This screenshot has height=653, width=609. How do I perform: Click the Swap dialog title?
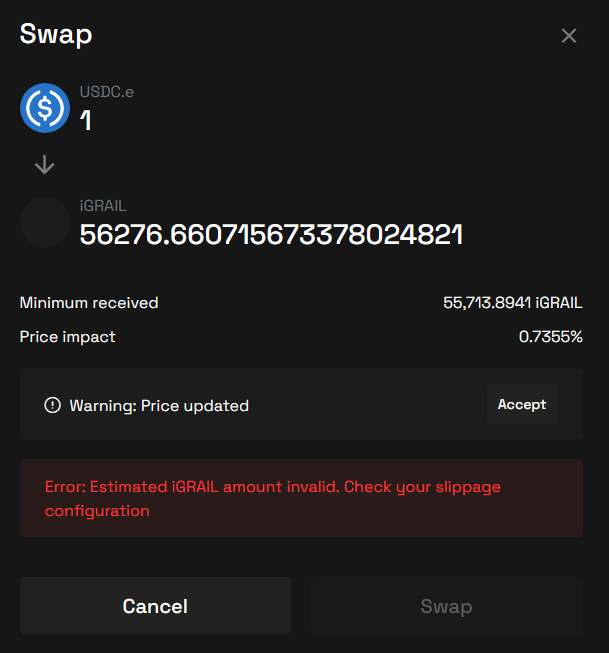point(56,34)
